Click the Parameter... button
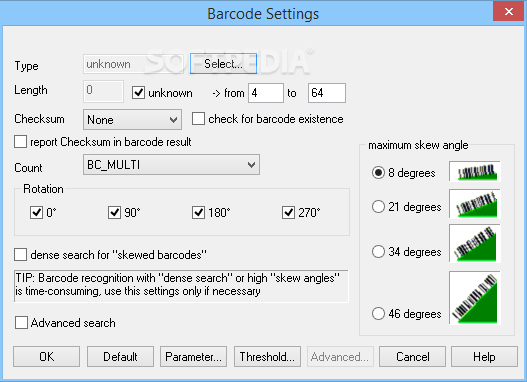Image resolution: width=527 pixels, height=382 pixels. (x=194, y=356)
